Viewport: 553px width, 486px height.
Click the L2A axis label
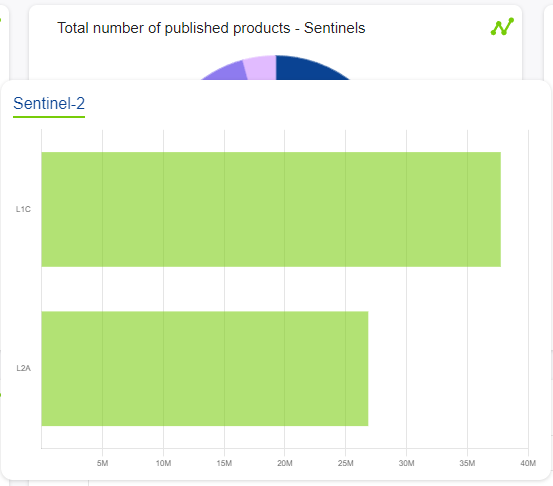[x=24, y=368]
